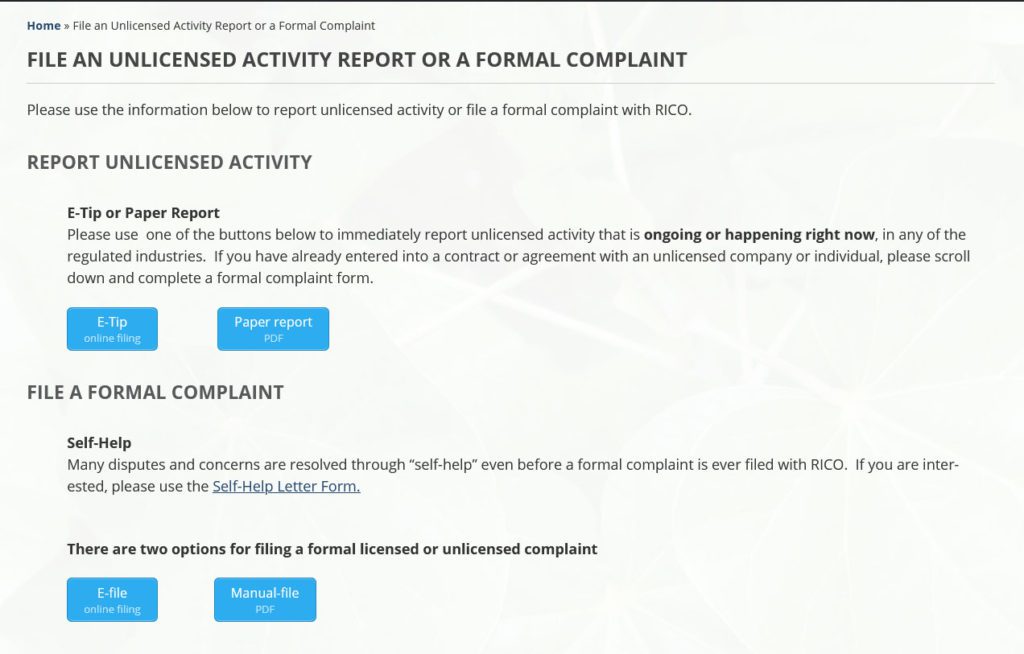
Task: Click the 'online filing' text under E-file
Action: click(112, 610)
